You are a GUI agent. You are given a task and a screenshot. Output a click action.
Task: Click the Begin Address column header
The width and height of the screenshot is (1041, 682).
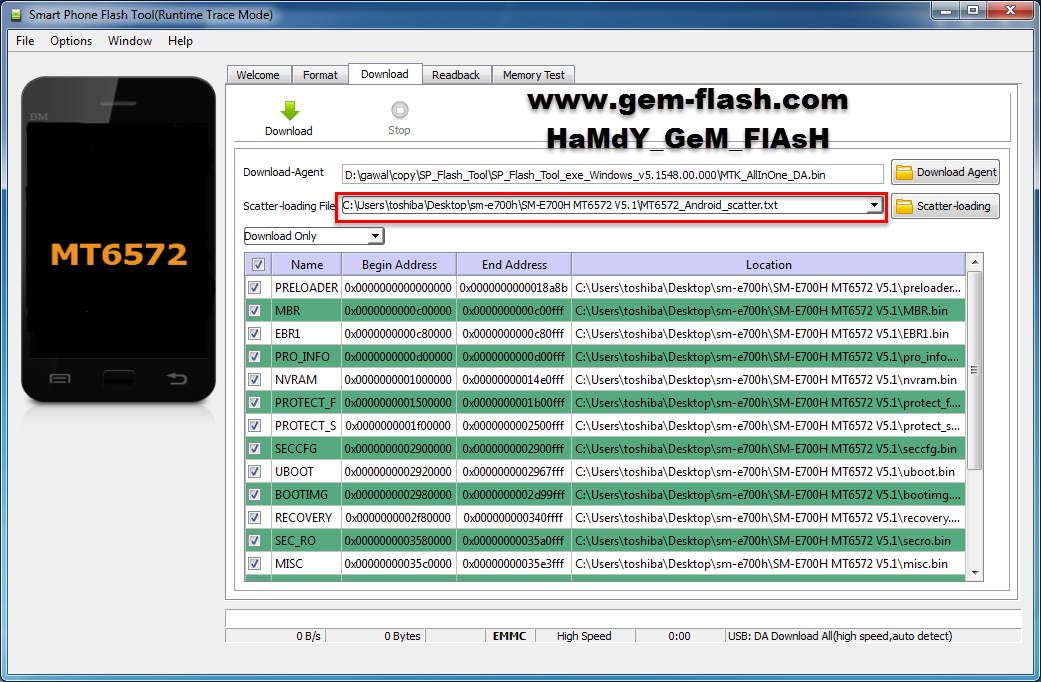tap(399, 265)
